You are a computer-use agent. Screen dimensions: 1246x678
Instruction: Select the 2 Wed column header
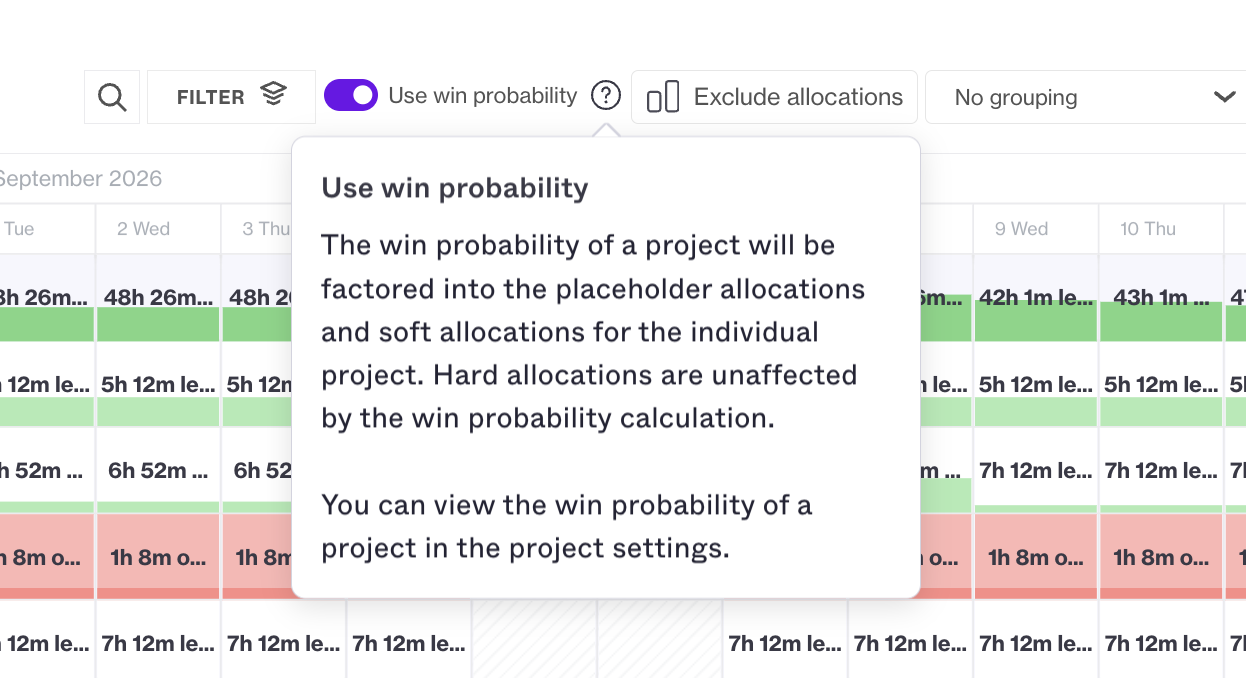[x=158, y=229]
